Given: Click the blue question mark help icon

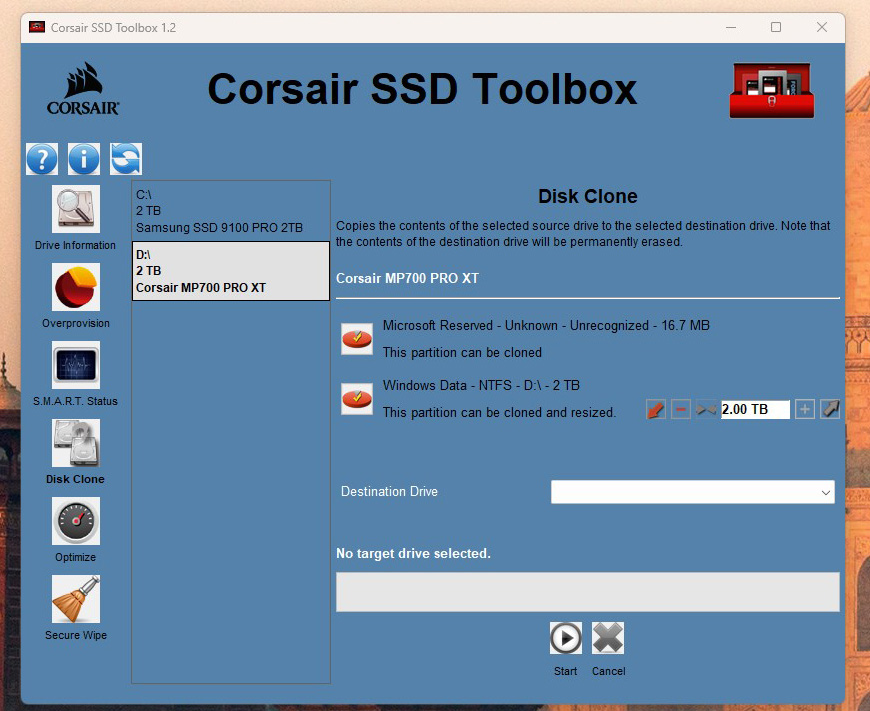Looking at the screenshot, I should 42,159.
